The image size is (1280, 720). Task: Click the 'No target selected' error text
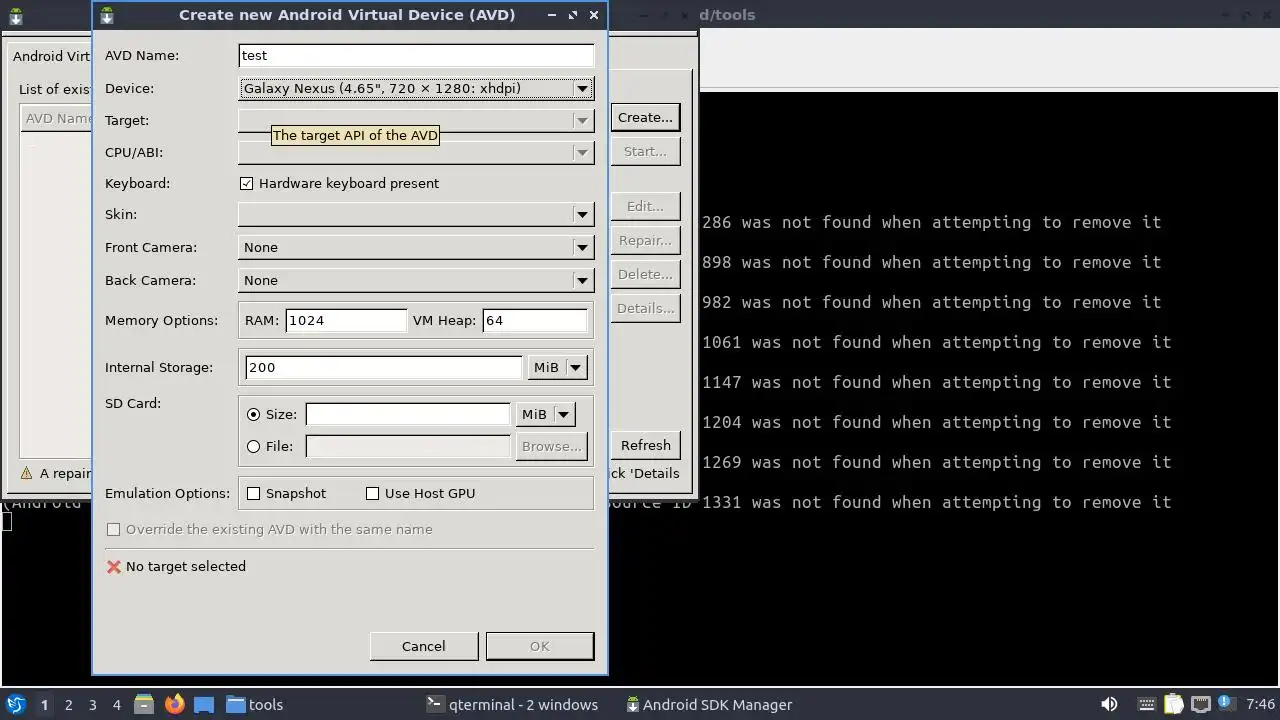[186, 566]
